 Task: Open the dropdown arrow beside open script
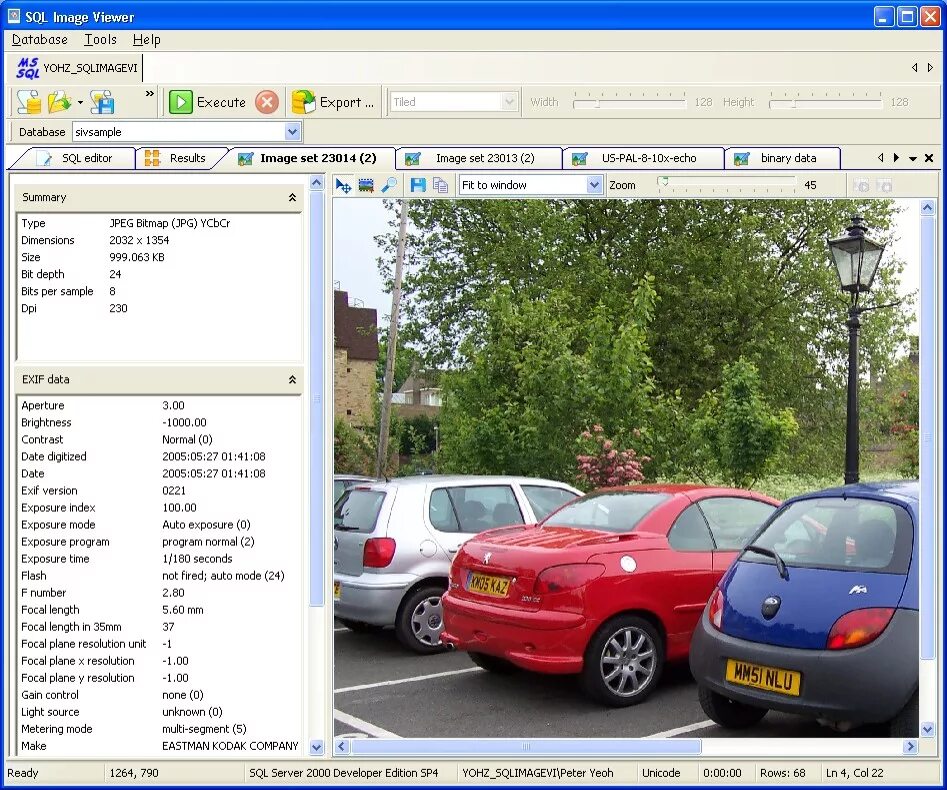[x=80, y=103]
